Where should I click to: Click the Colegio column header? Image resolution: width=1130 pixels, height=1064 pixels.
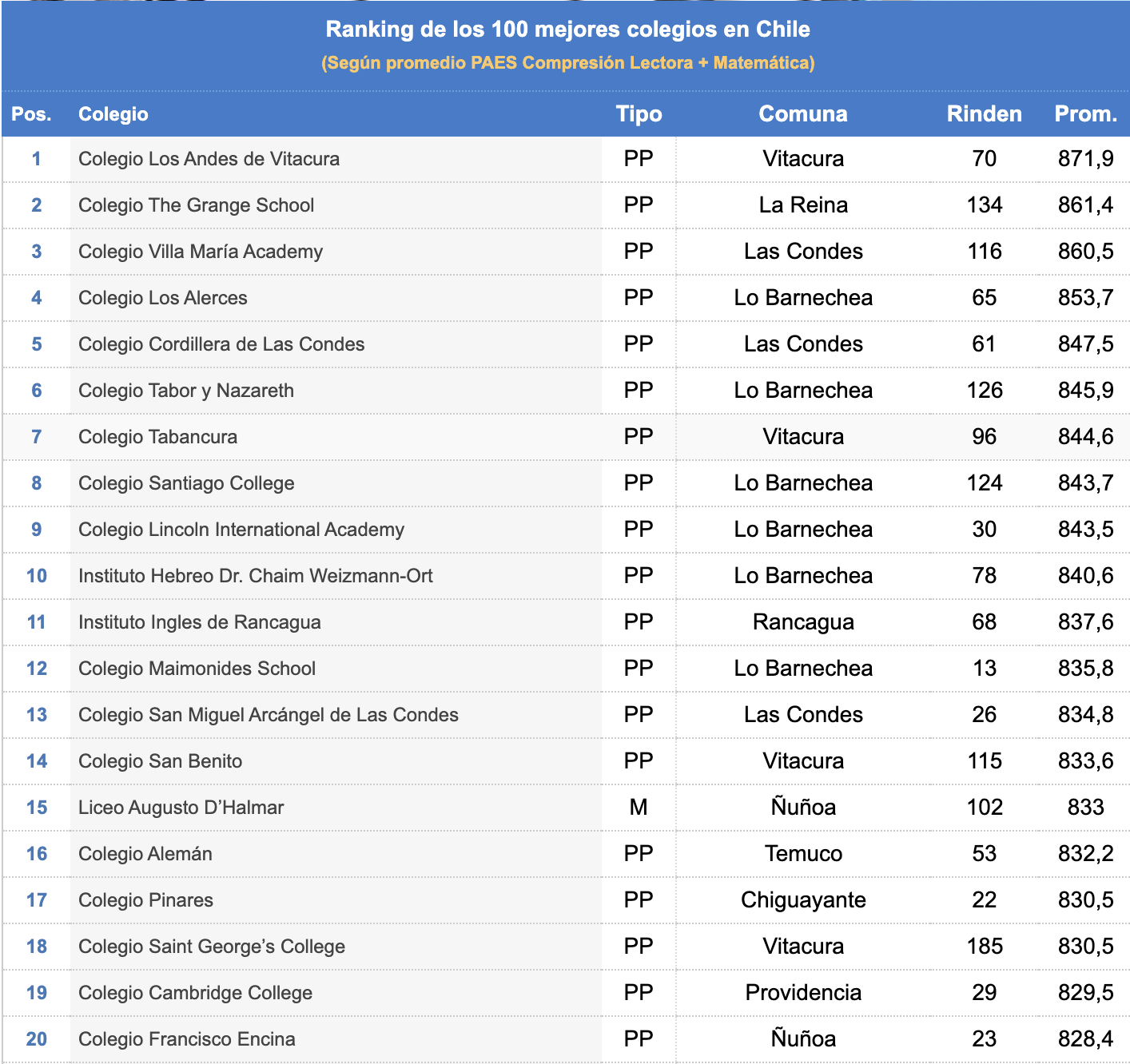tap(113, 114)
